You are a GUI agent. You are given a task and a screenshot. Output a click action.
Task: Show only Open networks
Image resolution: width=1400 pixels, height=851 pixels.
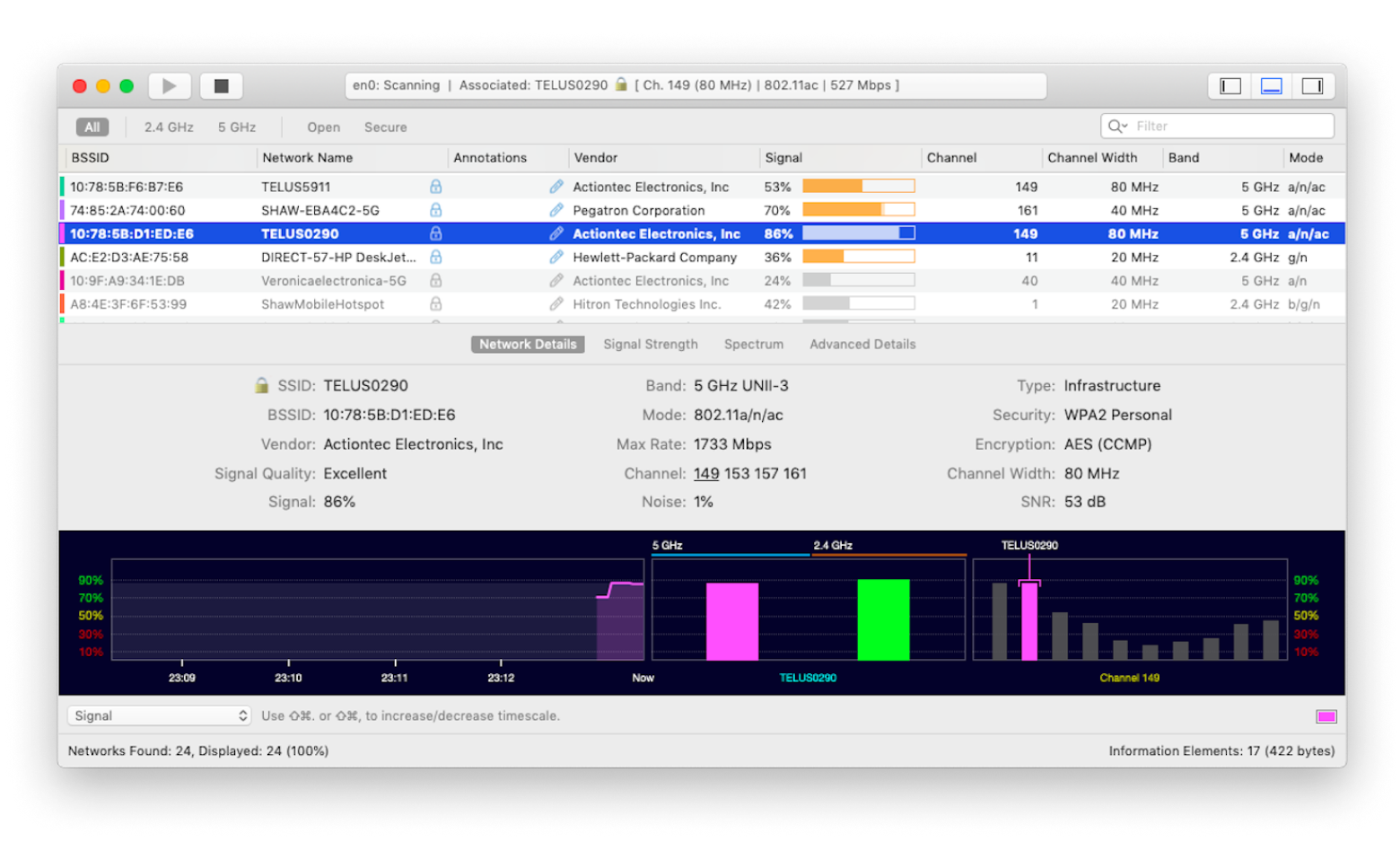click(x=323, y=127)
